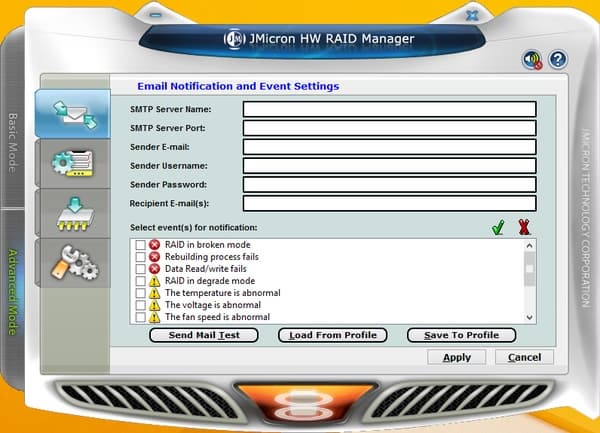Click the green check select-all icon

click(498, 227)
